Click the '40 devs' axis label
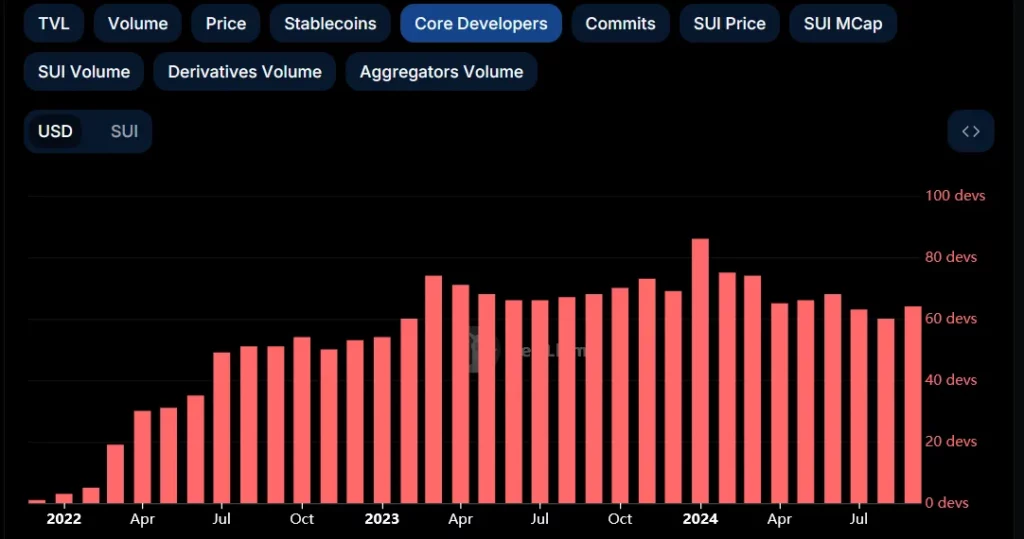The image size is (1024, 539). coord(951,380)
